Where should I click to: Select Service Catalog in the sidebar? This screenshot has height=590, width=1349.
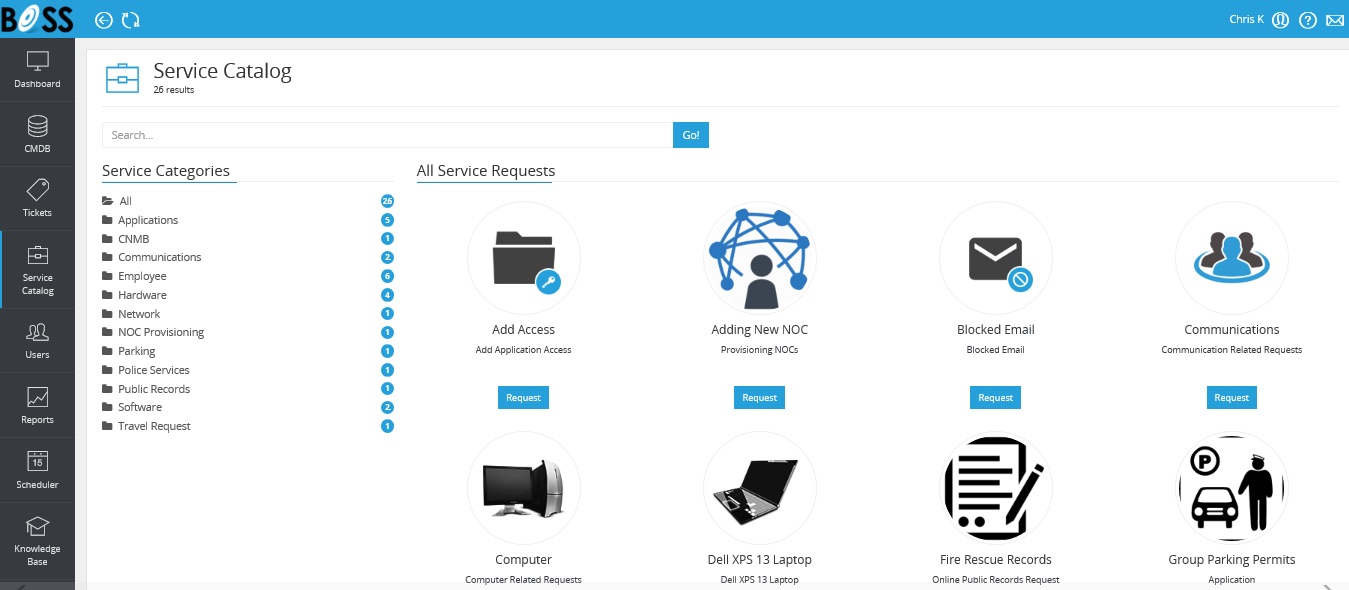click(37, 270)
